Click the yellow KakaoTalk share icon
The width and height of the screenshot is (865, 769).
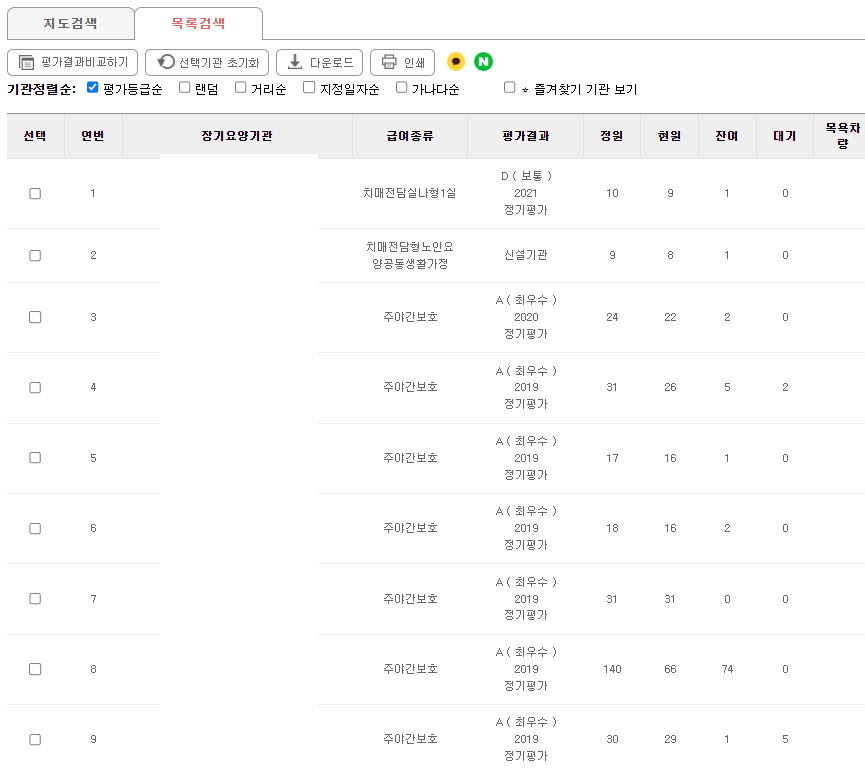(454, 61)
